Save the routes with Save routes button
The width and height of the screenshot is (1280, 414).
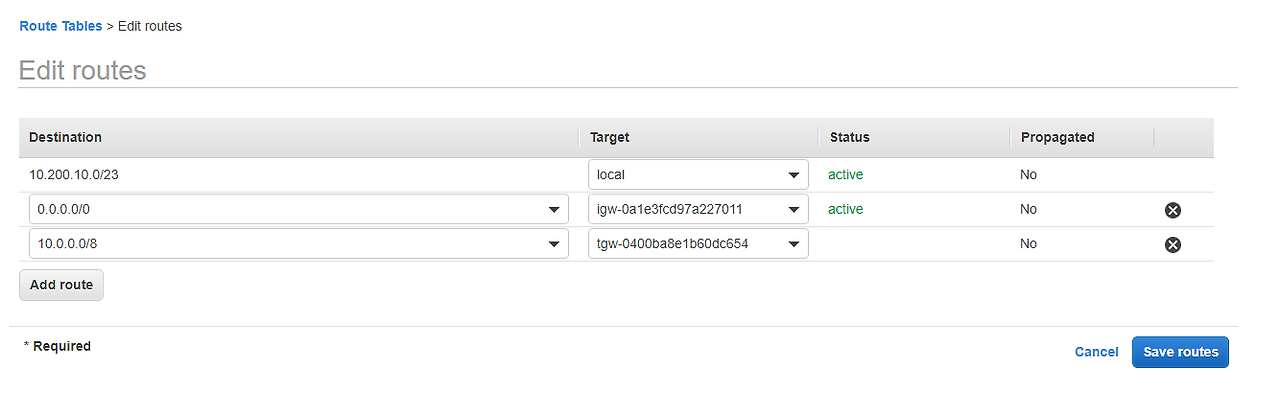(1180, 352)
